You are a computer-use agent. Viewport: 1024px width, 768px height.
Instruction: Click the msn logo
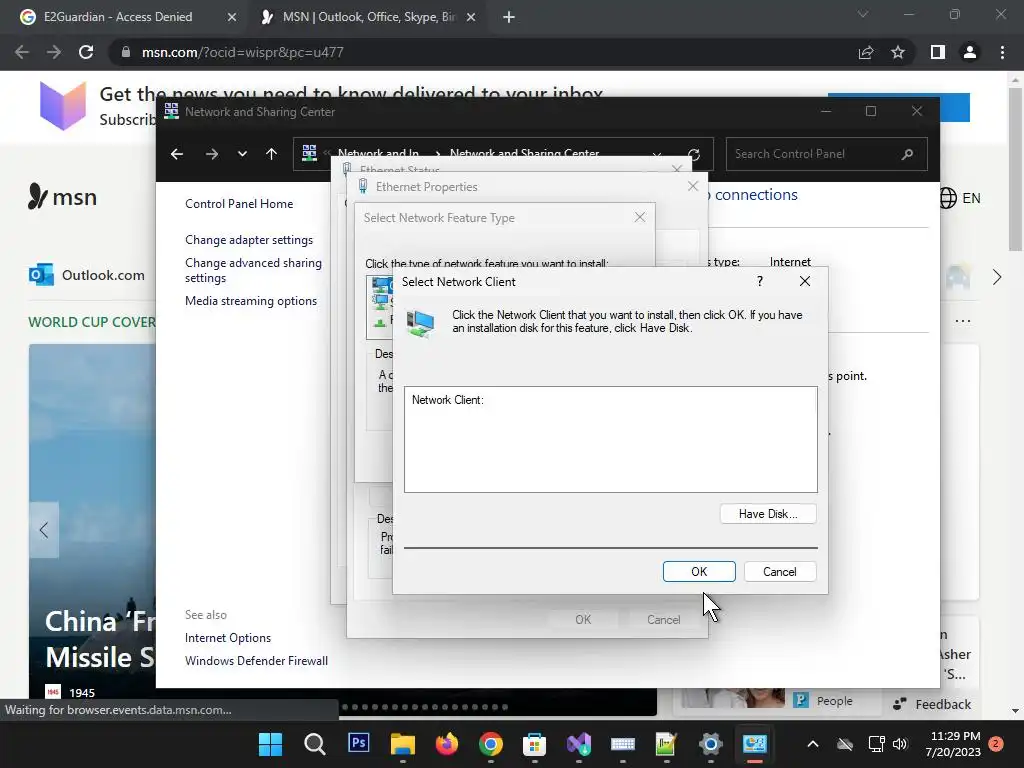[63, 197]
